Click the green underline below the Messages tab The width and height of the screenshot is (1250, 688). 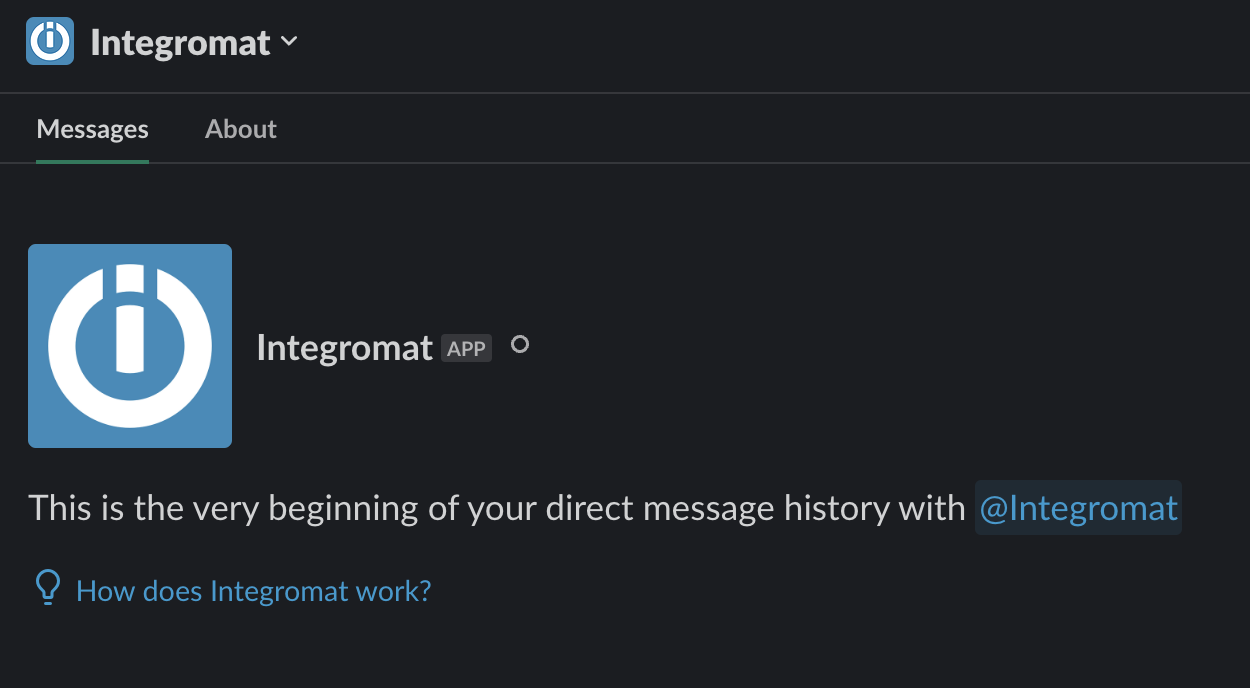coord(92,161)
